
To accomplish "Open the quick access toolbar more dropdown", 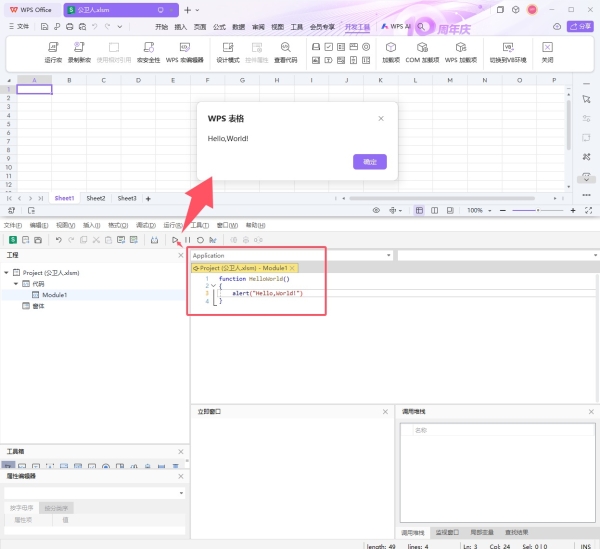I will 120,26.
